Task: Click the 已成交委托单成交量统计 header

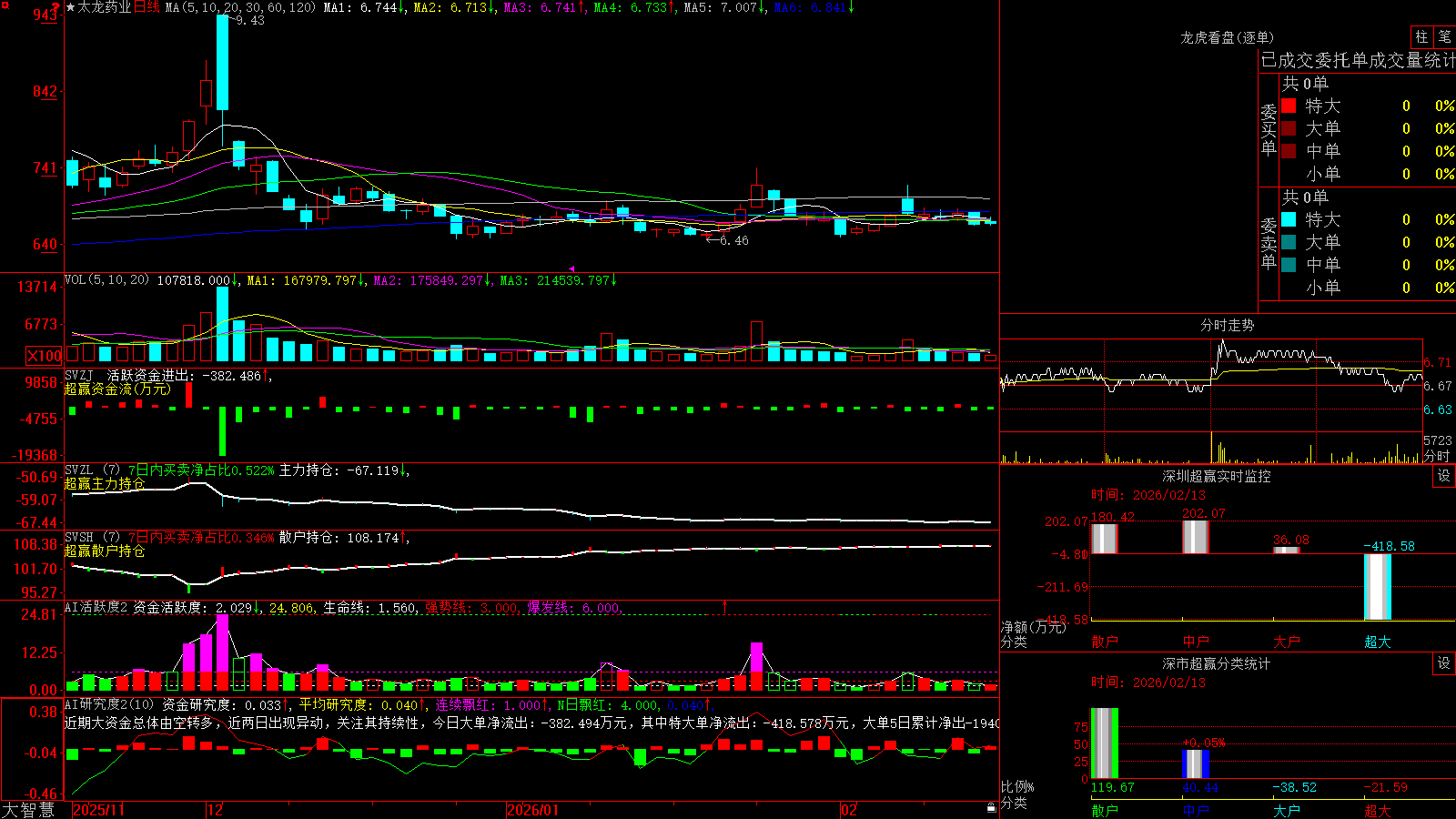Action: [1358, 60]
